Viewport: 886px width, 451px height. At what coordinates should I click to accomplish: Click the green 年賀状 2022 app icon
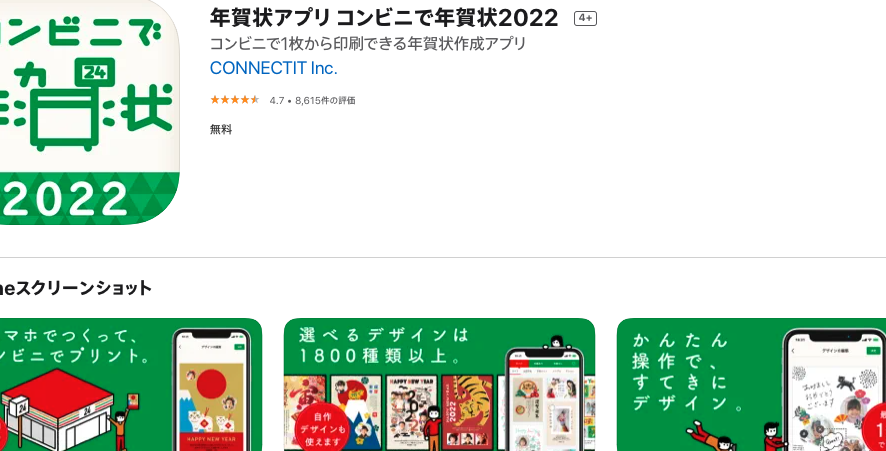89,112
